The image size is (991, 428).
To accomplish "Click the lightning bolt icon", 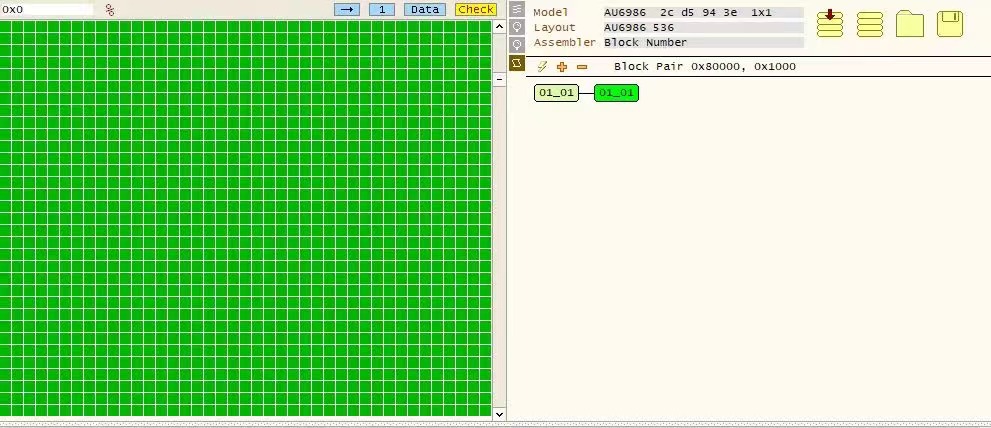I will point(542,67).
